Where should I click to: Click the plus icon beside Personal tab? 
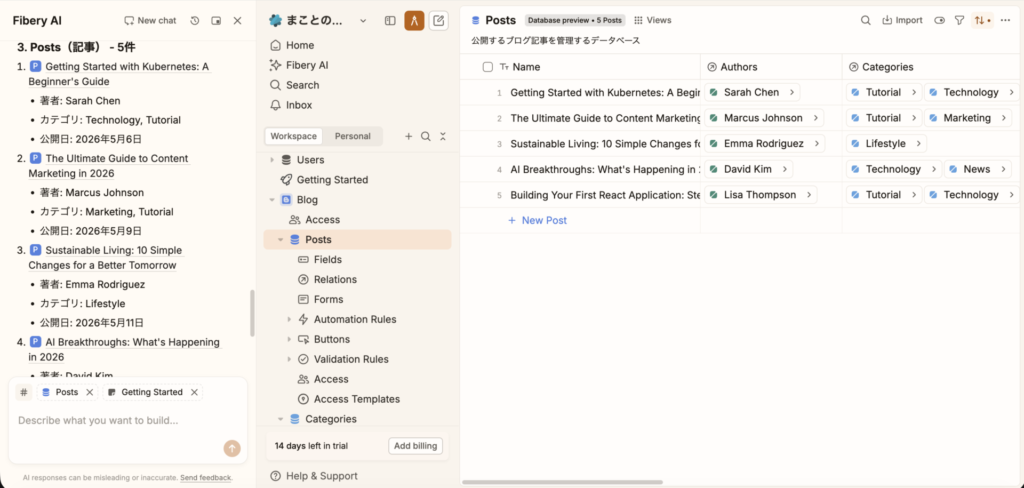409,137
